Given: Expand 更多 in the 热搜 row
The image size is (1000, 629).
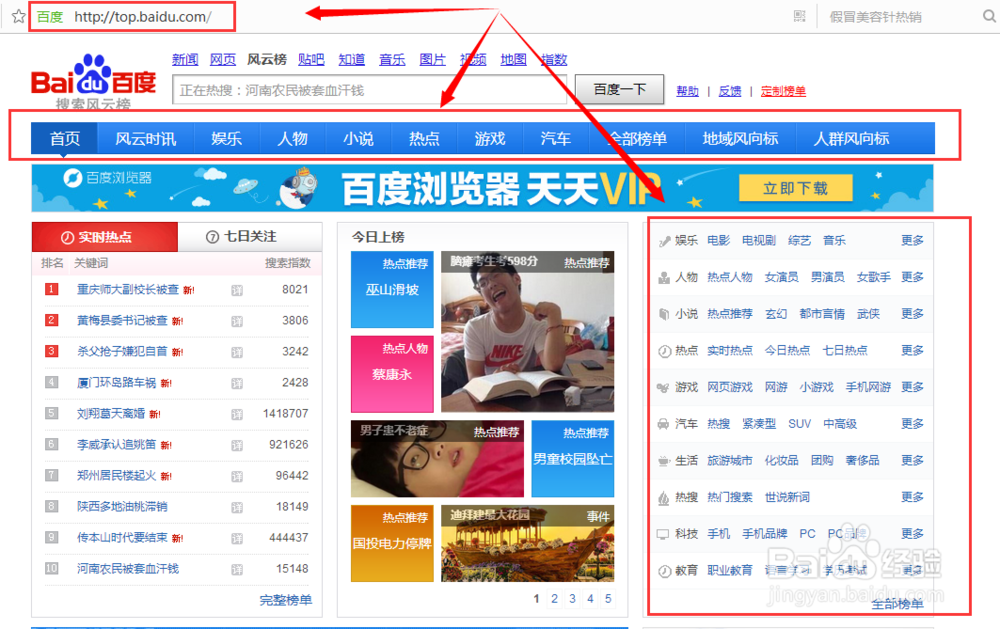Looking at the screenshot, I should point(912,497).
